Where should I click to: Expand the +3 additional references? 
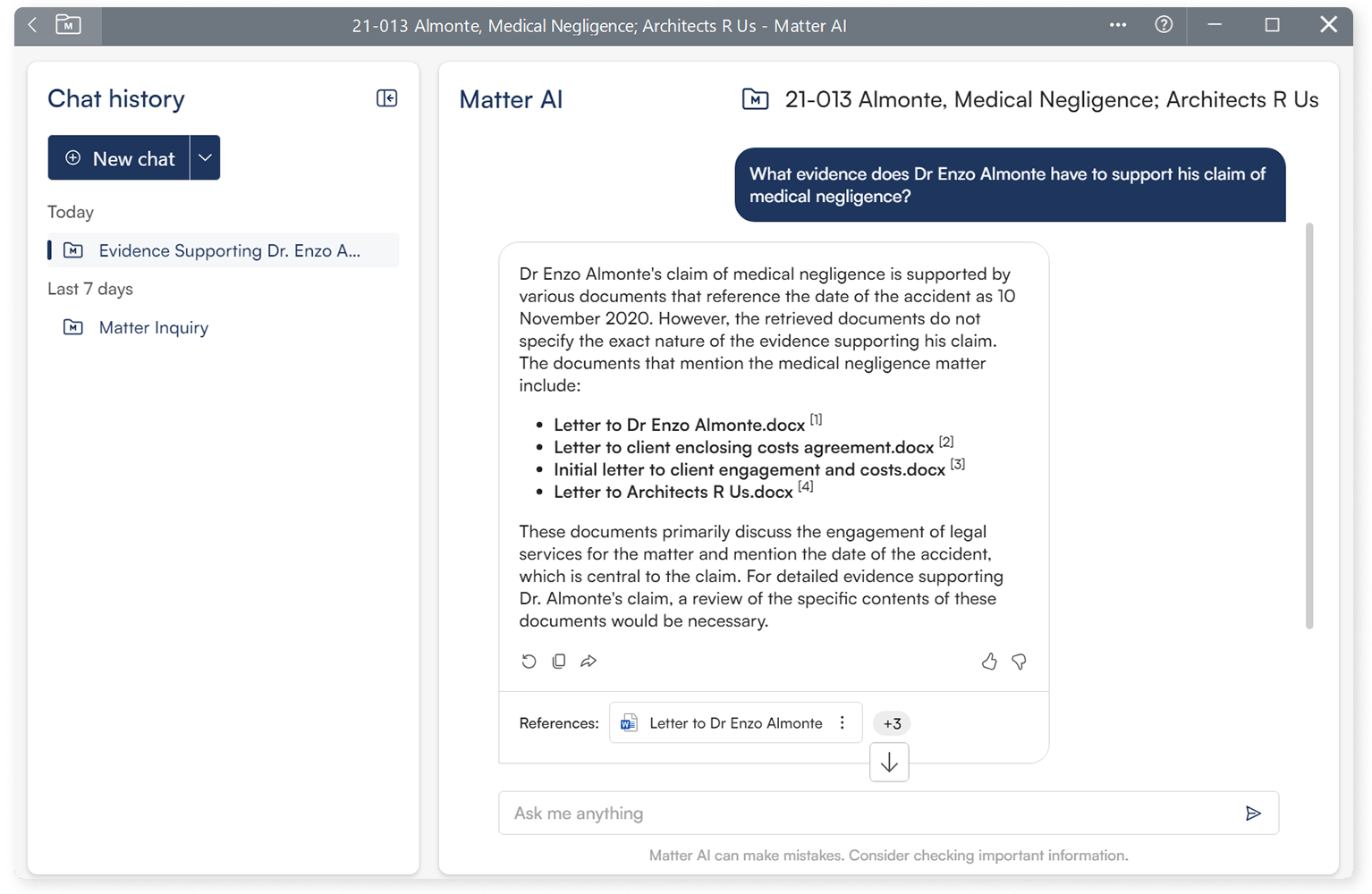coord(892,723)
